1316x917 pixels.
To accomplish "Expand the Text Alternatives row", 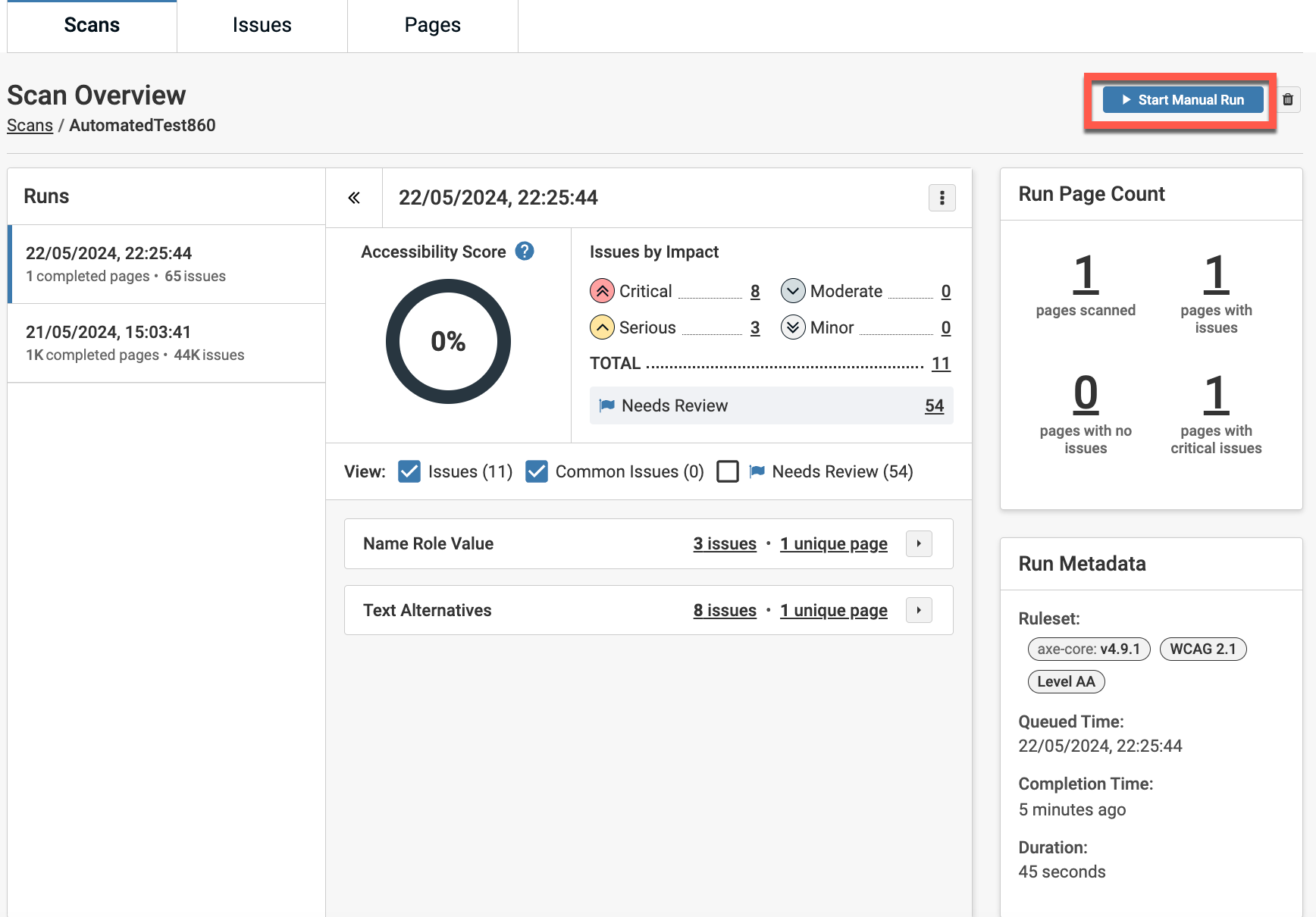I will coord(919,610).
